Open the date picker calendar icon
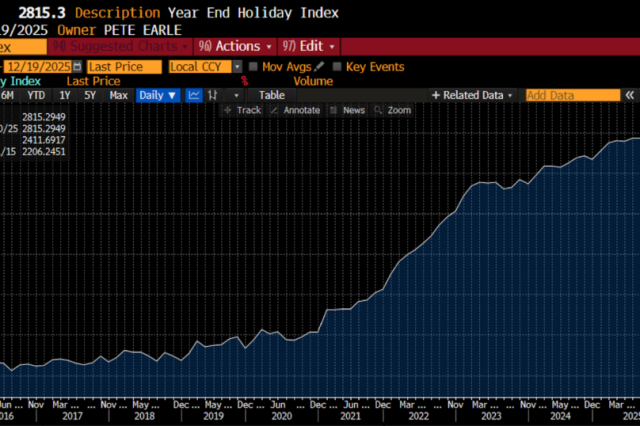 coord(78,67)
